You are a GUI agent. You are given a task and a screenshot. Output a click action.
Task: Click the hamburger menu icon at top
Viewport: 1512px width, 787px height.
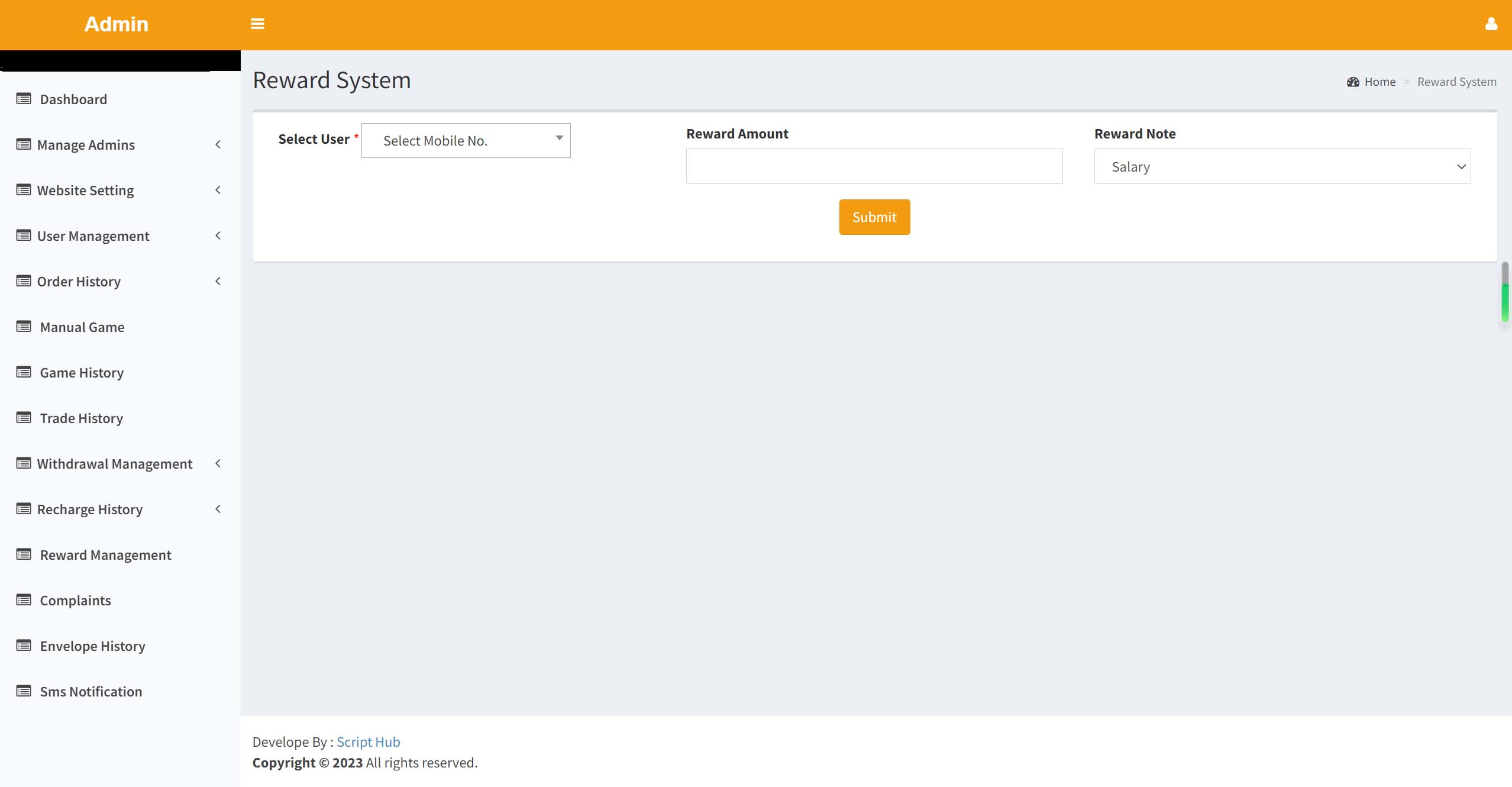[257, 24]
